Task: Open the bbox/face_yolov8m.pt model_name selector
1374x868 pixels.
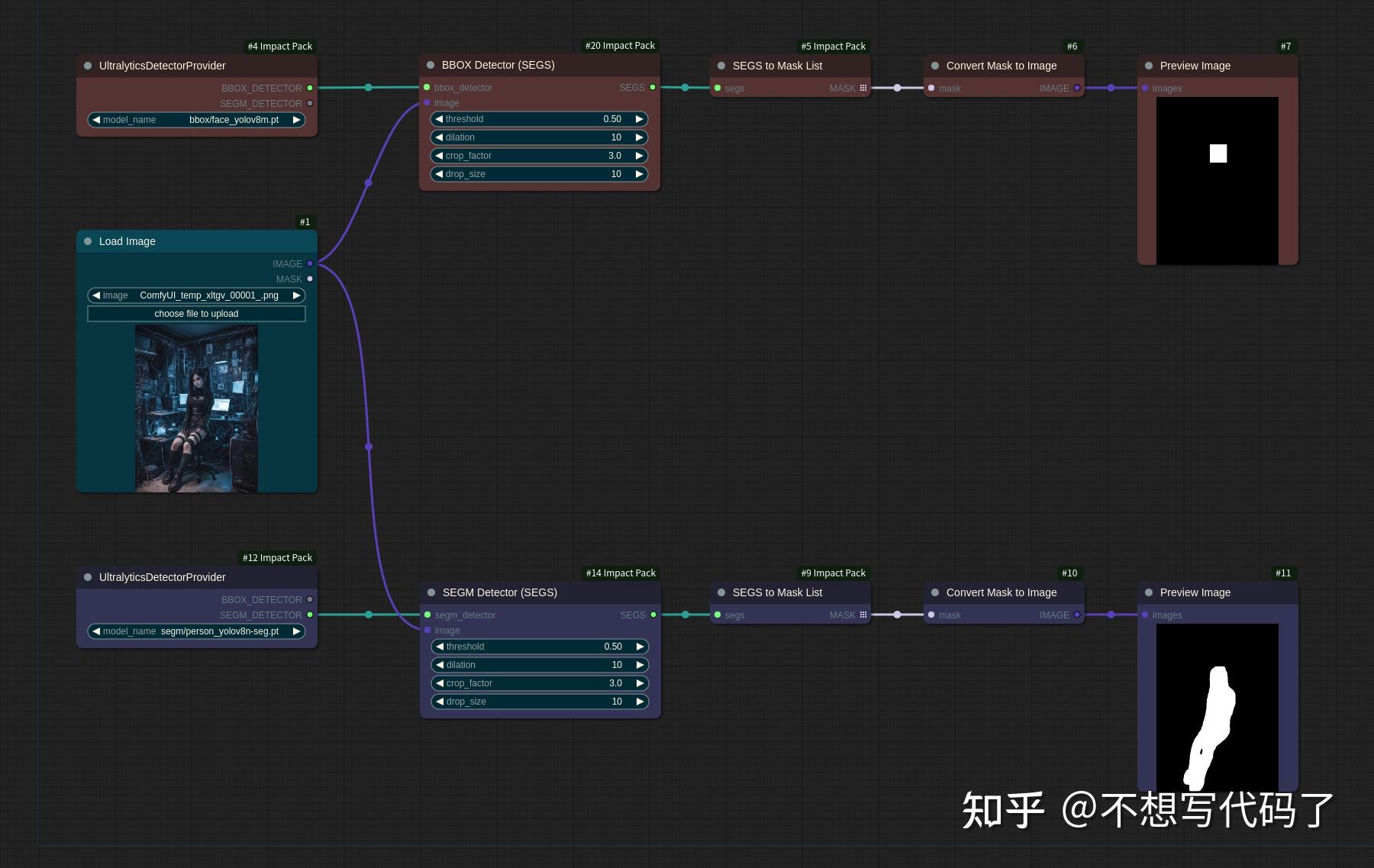Action: [x=196, y=119]
